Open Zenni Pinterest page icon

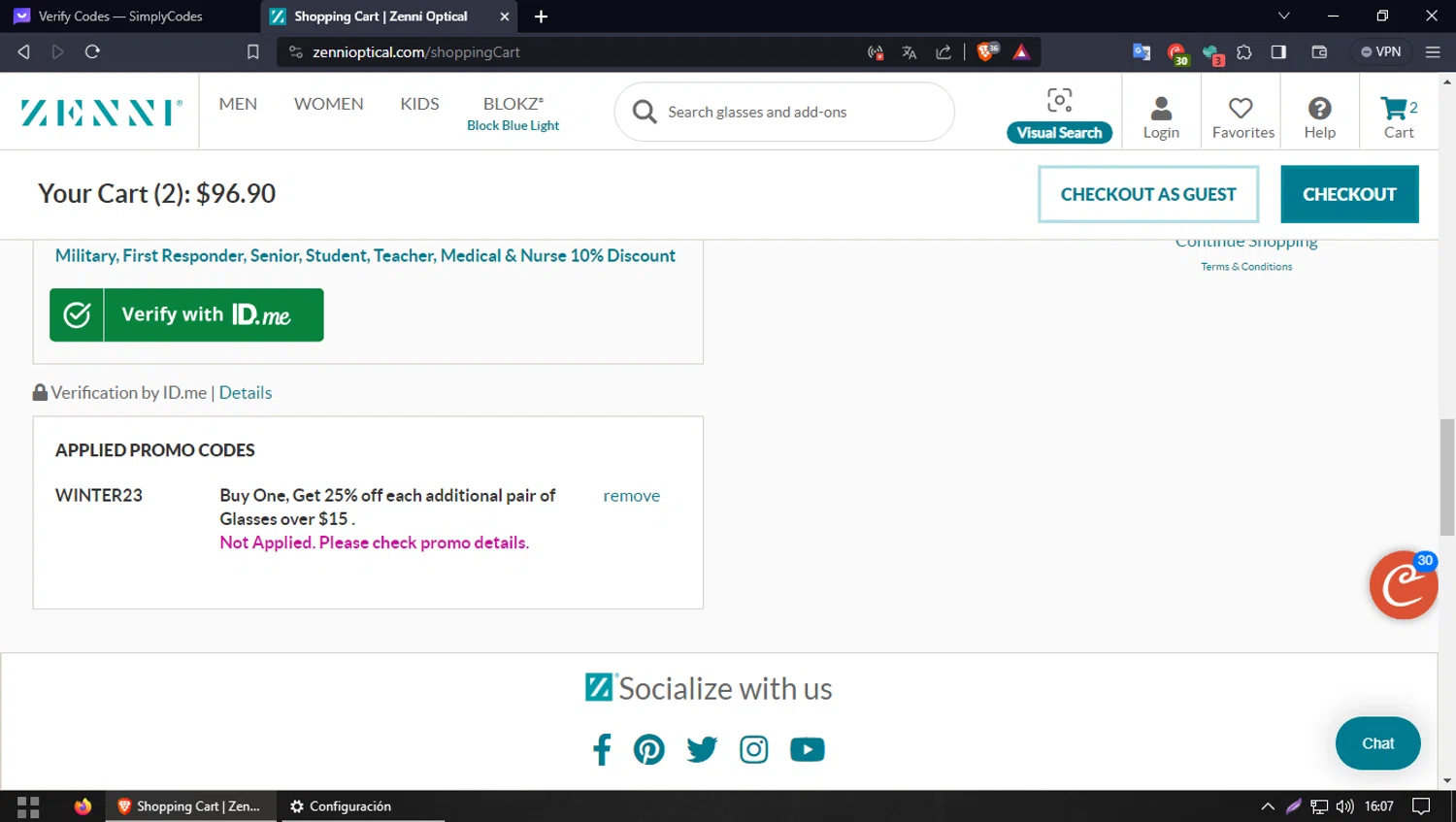(x=649, y=749)
